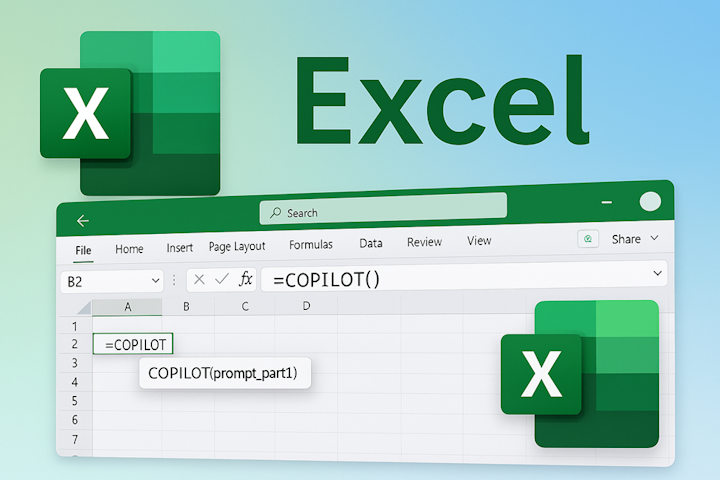
Task: Click the cell containing =COPILOT
Action: pyautogui.click(x=133, y=344)
